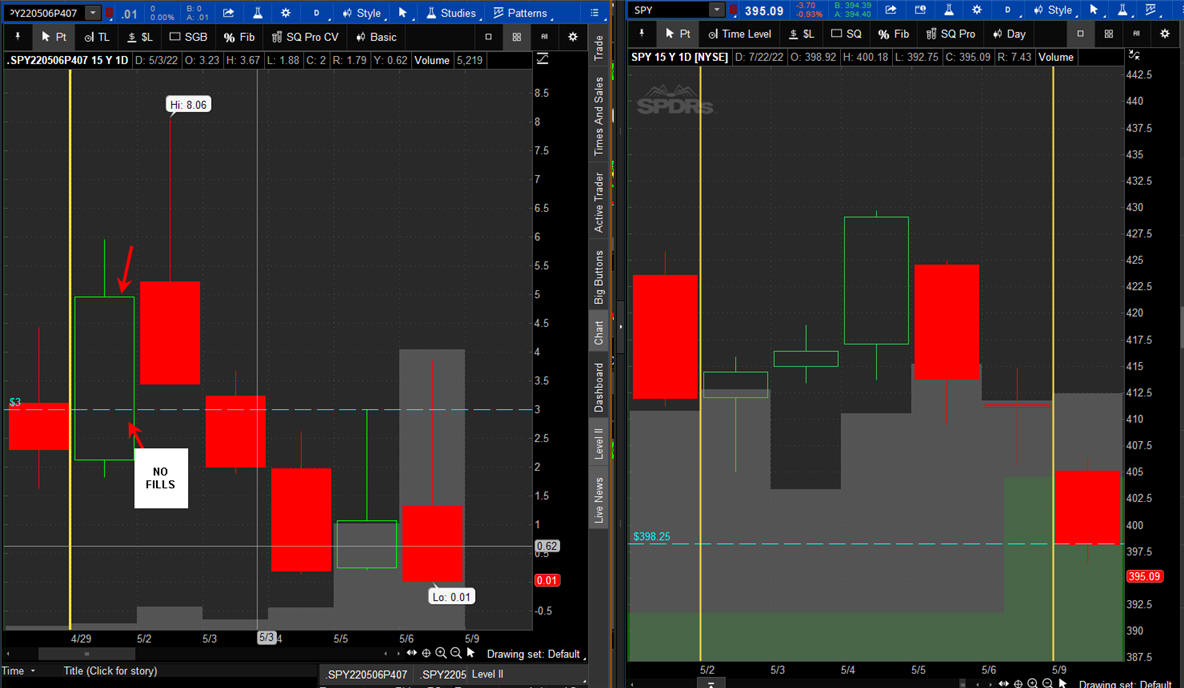
Task: Toggle the price axis scale icon on left chart
Action: tap(542, 59)
